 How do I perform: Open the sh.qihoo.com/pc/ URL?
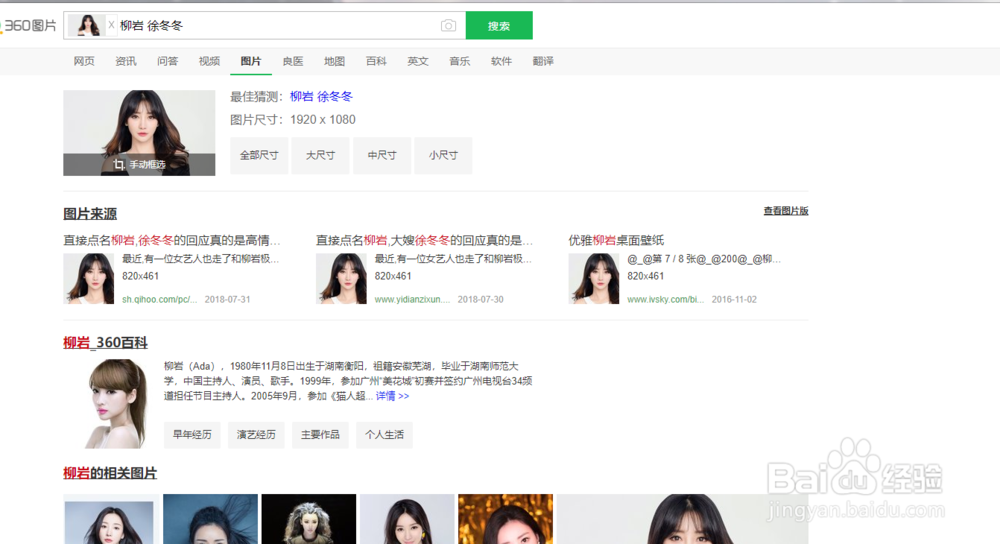coord(159,299)
